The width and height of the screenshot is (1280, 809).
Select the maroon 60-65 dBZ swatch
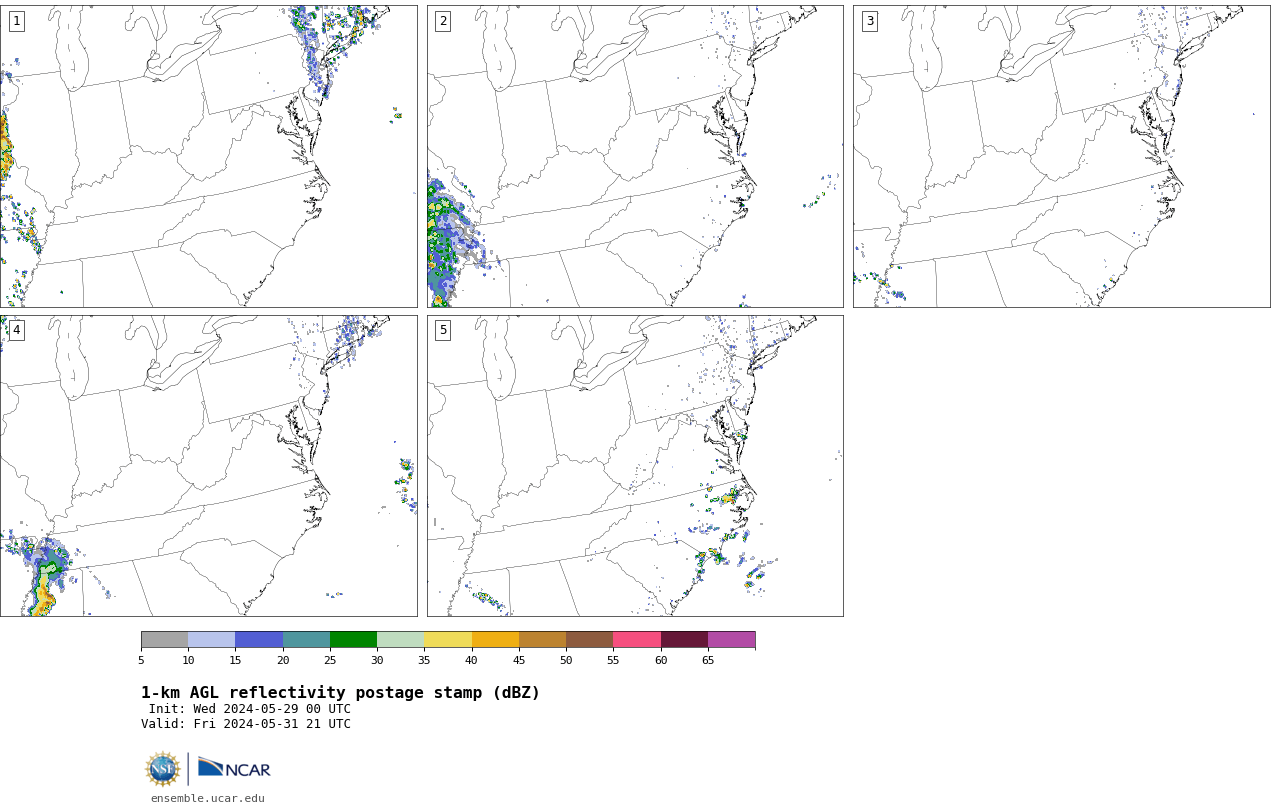click(x=684, y=640)
